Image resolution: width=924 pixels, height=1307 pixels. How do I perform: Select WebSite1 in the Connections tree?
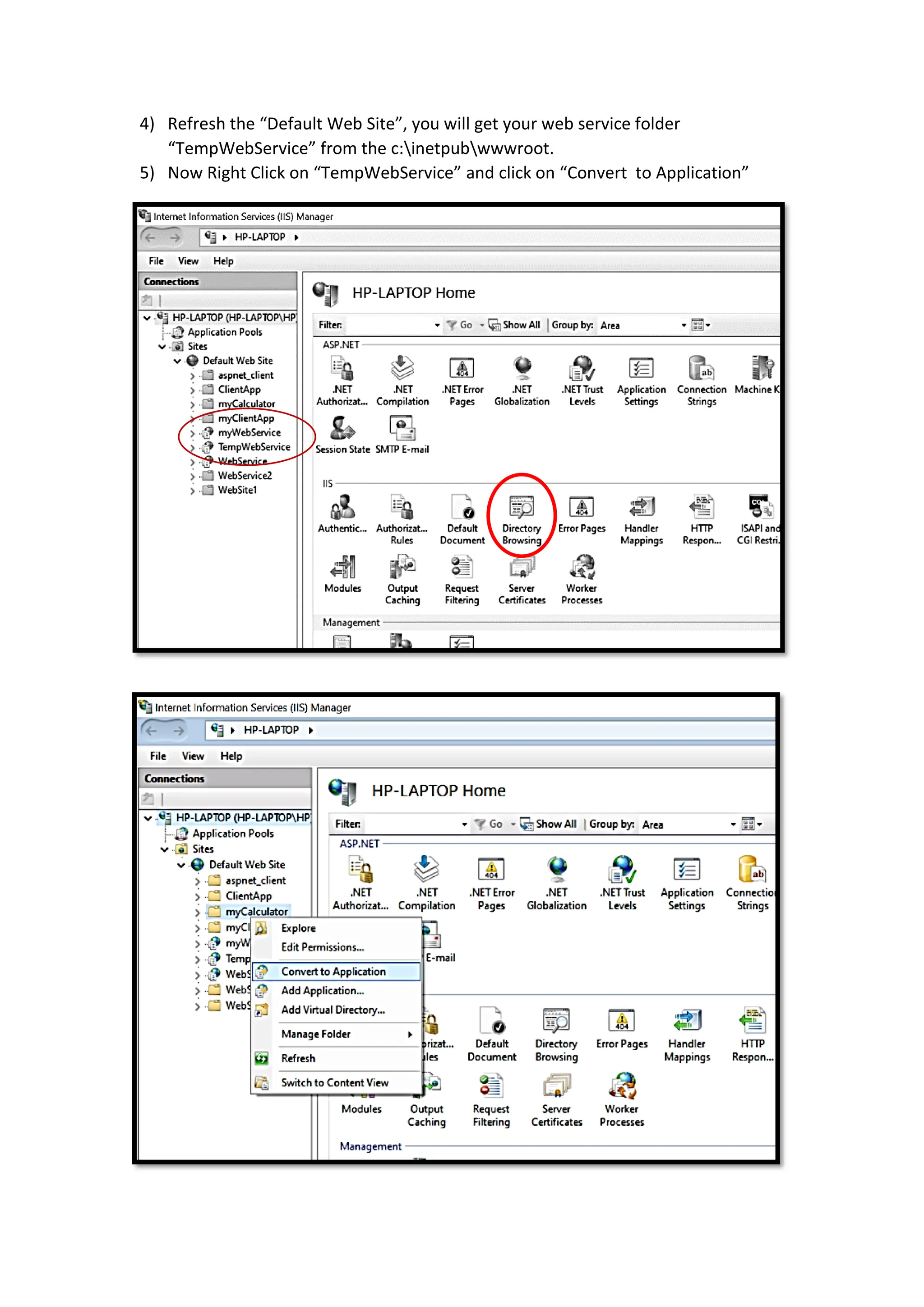point(237,490)
